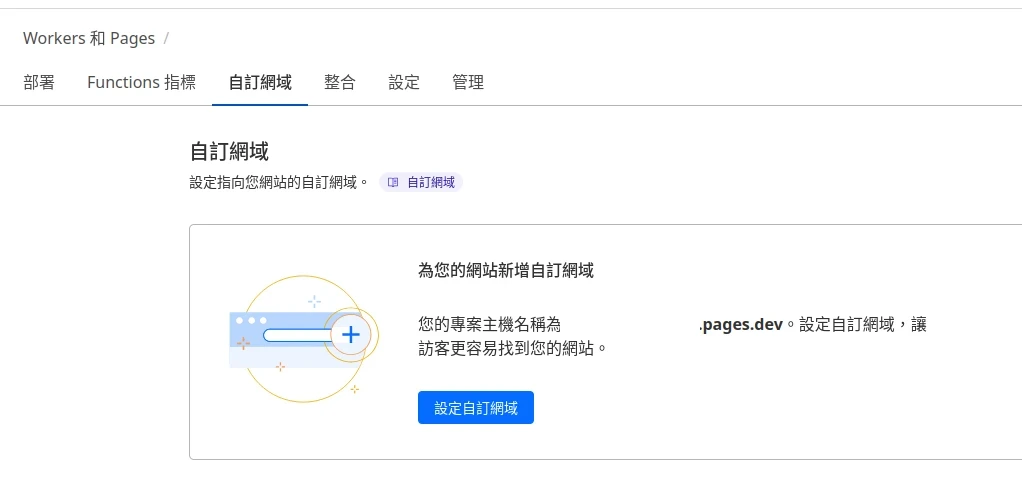Click the blue sparkle above the illustration

click(x=314, y=301)
